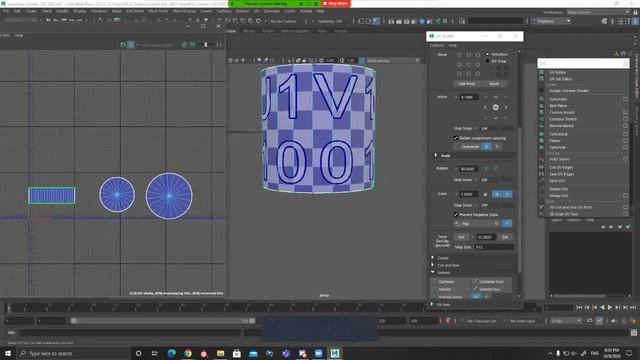Click the Set texel density button
This screenshot has height=360, width=640.
click(x=505, y=237)
